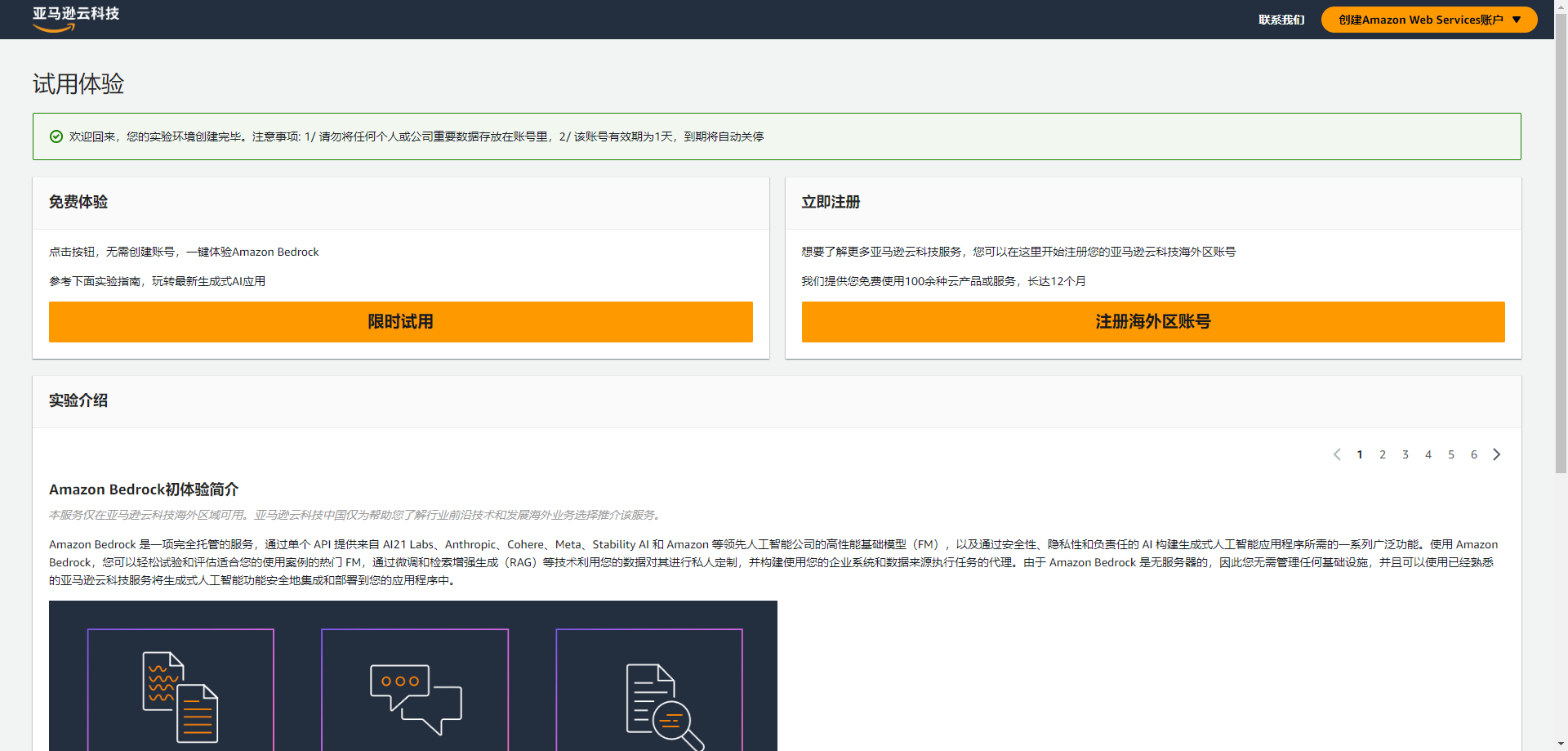Click the chat bubbles icon in diagram
Image resolution: width=1568 pixels, height=751 pixels.
tap(416, 700)
